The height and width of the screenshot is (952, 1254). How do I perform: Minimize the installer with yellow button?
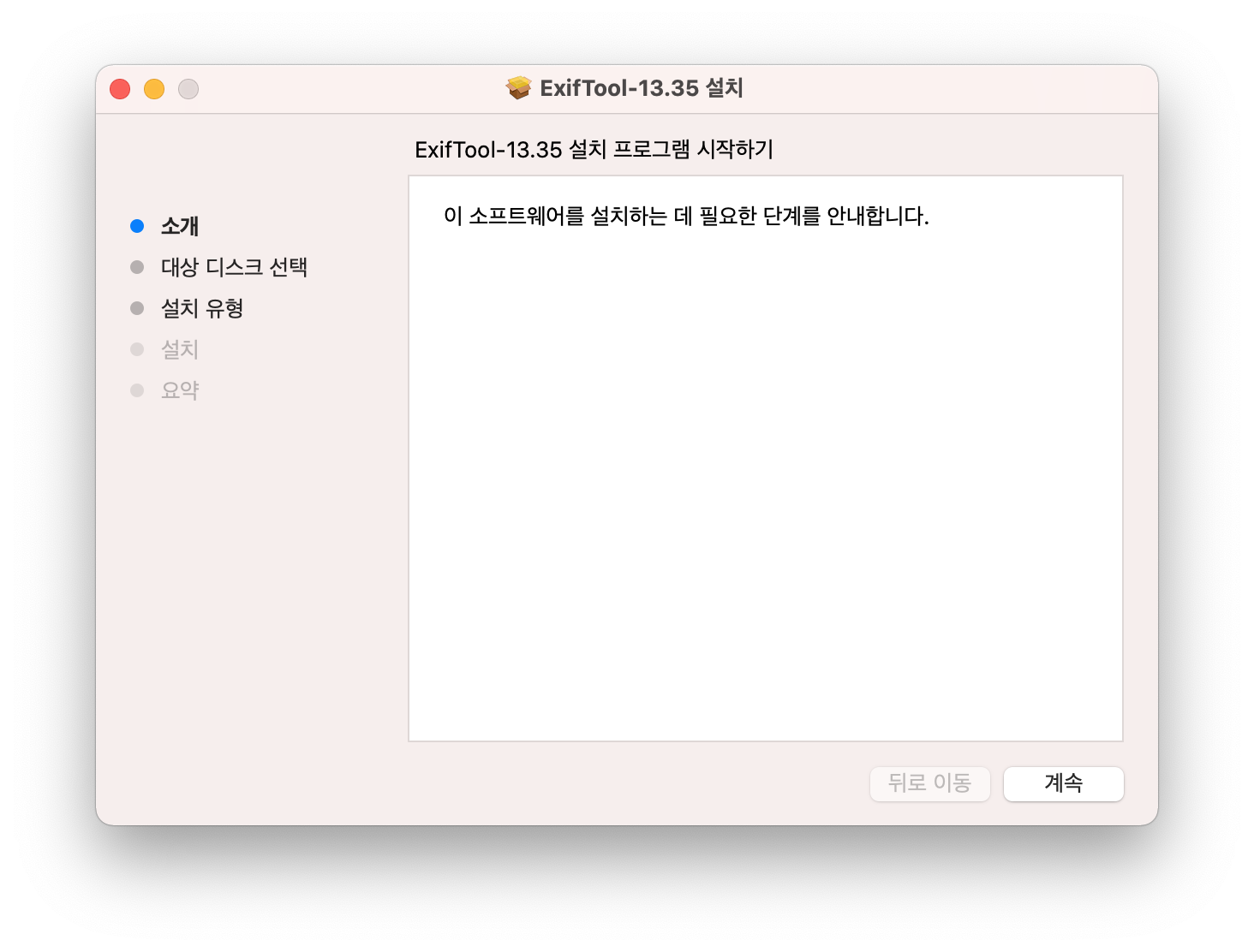tap(154, 89)
